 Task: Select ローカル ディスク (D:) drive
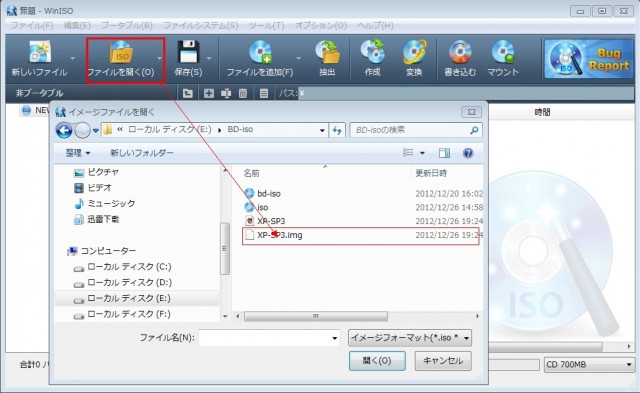click(x=122, y=282)
